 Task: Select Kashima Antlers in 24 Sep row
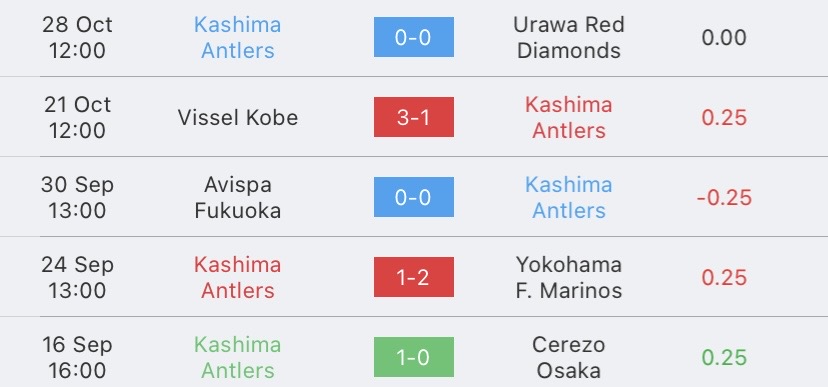click(x=238, y=277)
